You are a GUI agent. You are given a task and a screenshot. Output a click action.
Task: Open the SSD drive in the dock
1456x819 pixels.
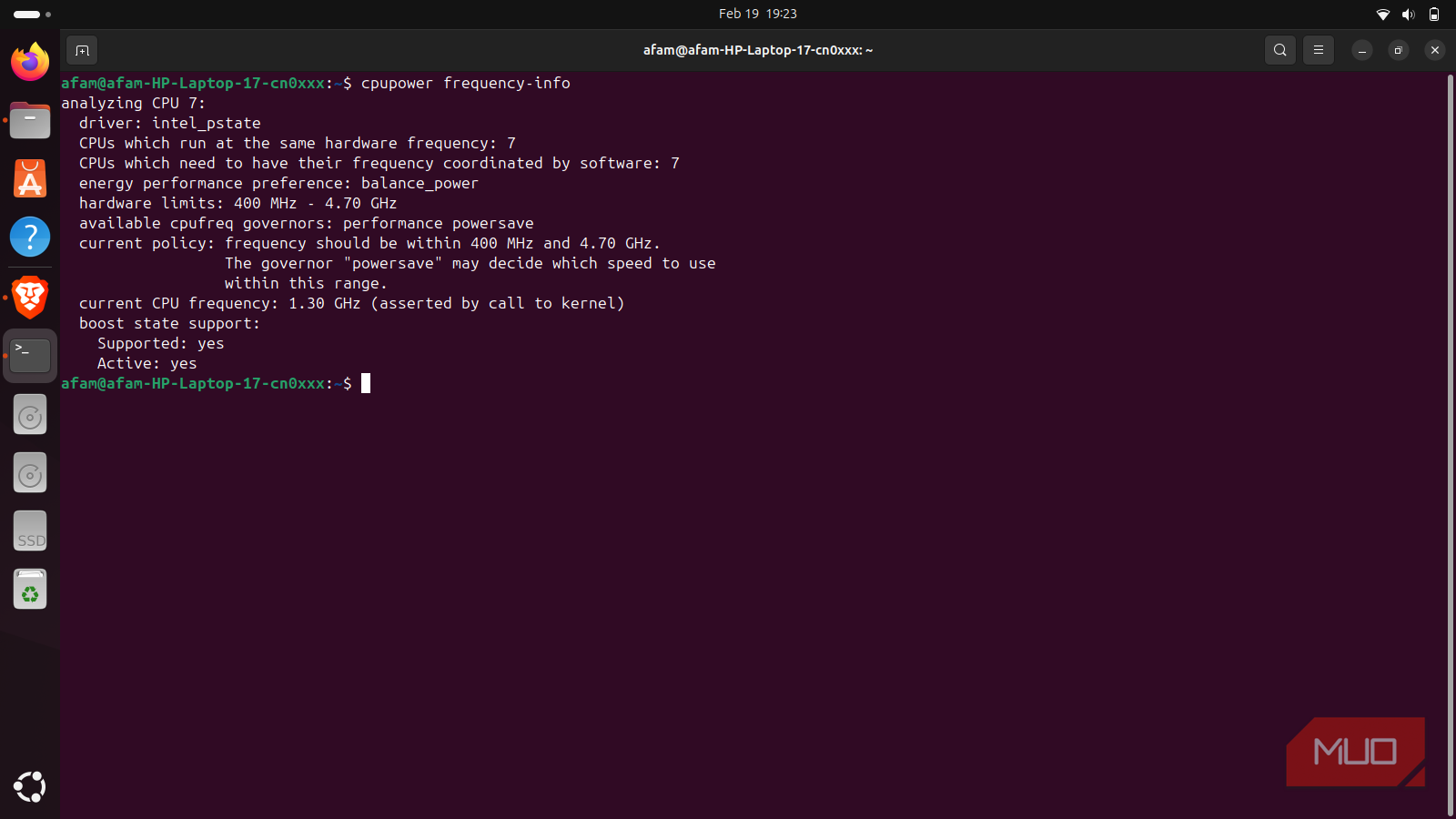pyautogui.click(x=30, y=531)
